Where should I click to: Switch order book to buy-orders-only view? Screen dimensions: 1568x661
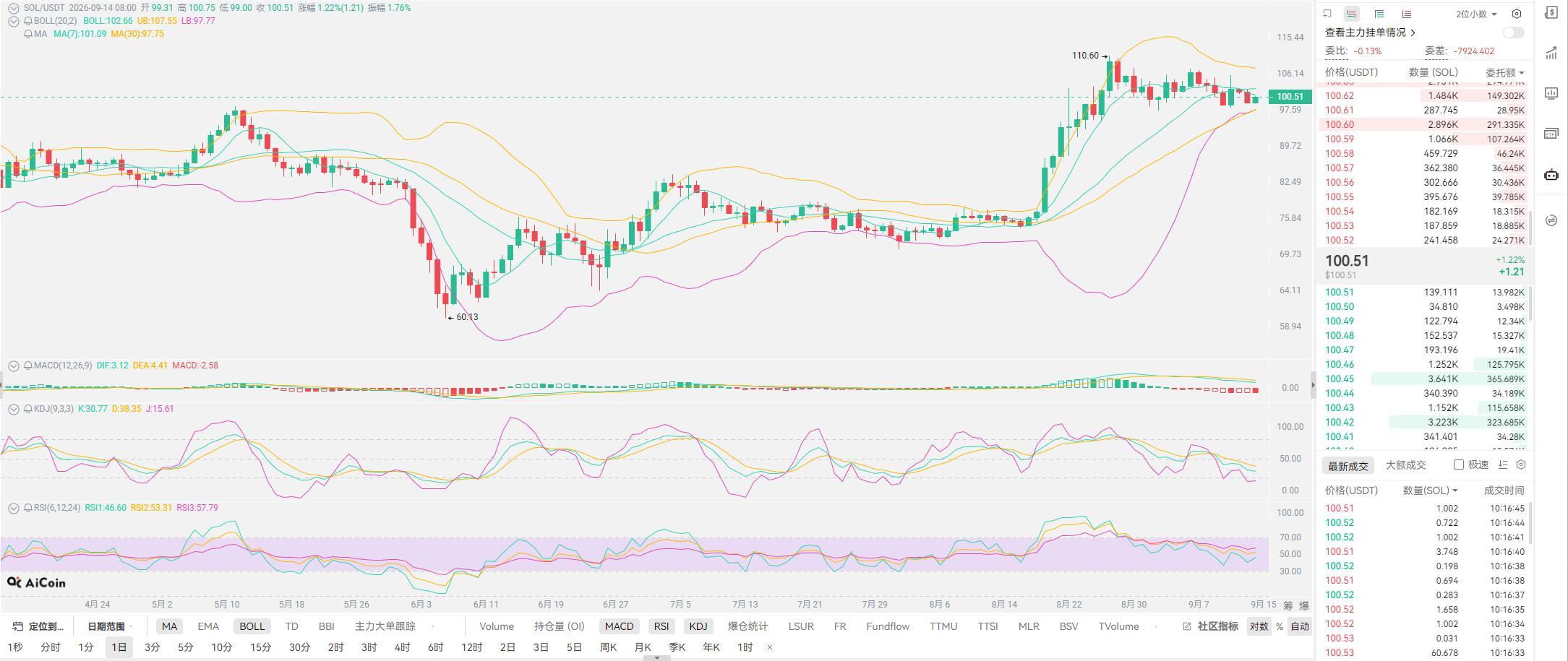click(1379, 14)
